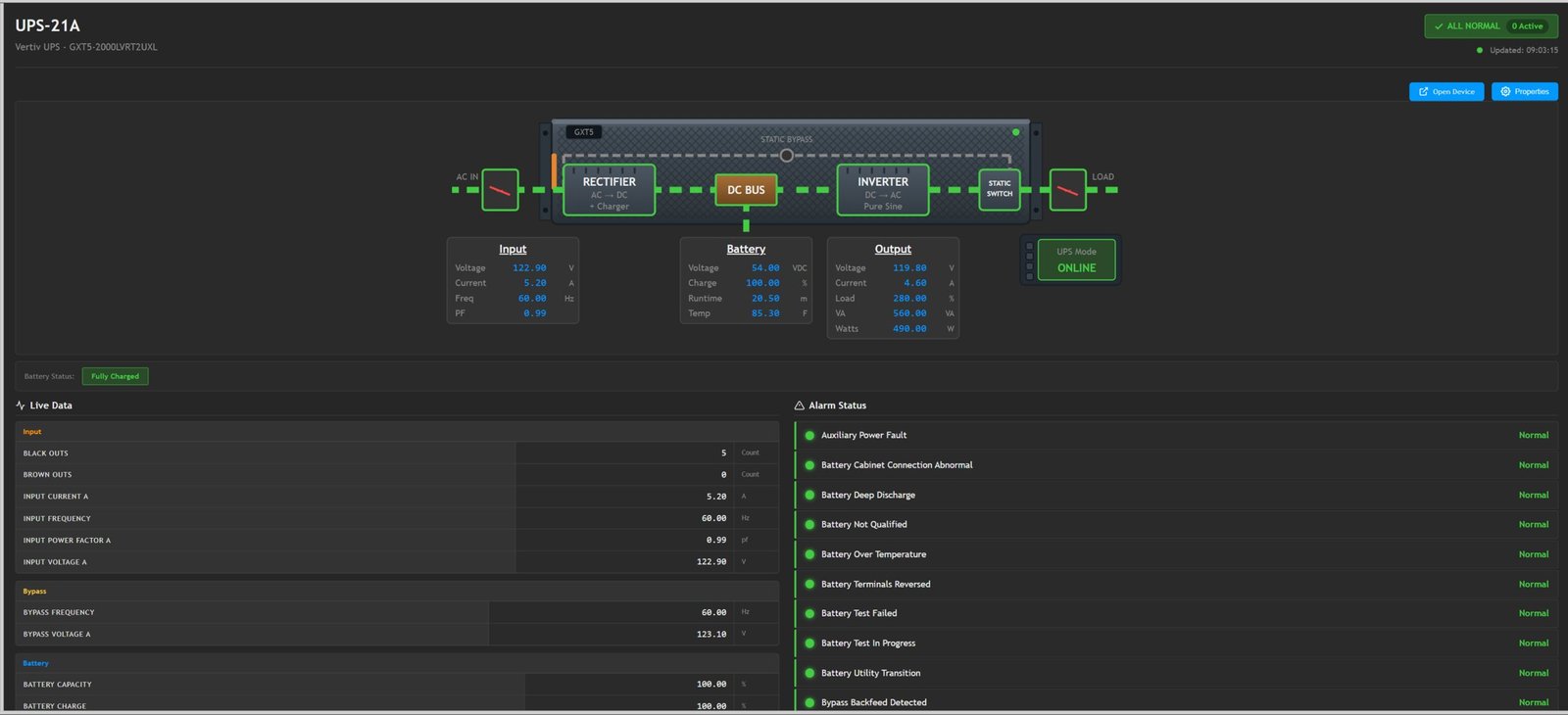
Task: Click the Battery Not Qualified status dot
Action: click(x=809, y=525)
